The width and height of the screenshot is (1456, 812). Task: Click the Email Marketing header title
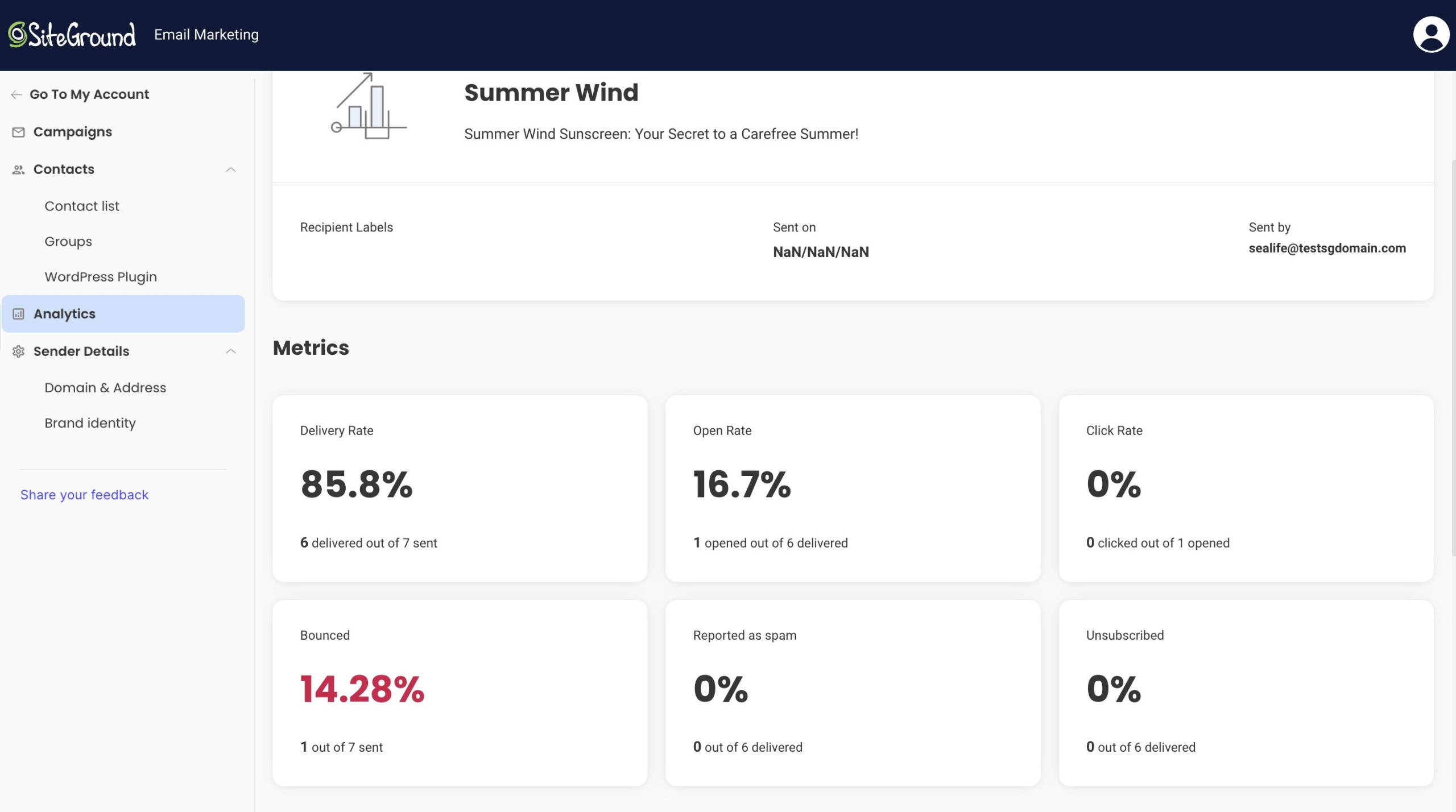tap(206, 35)
